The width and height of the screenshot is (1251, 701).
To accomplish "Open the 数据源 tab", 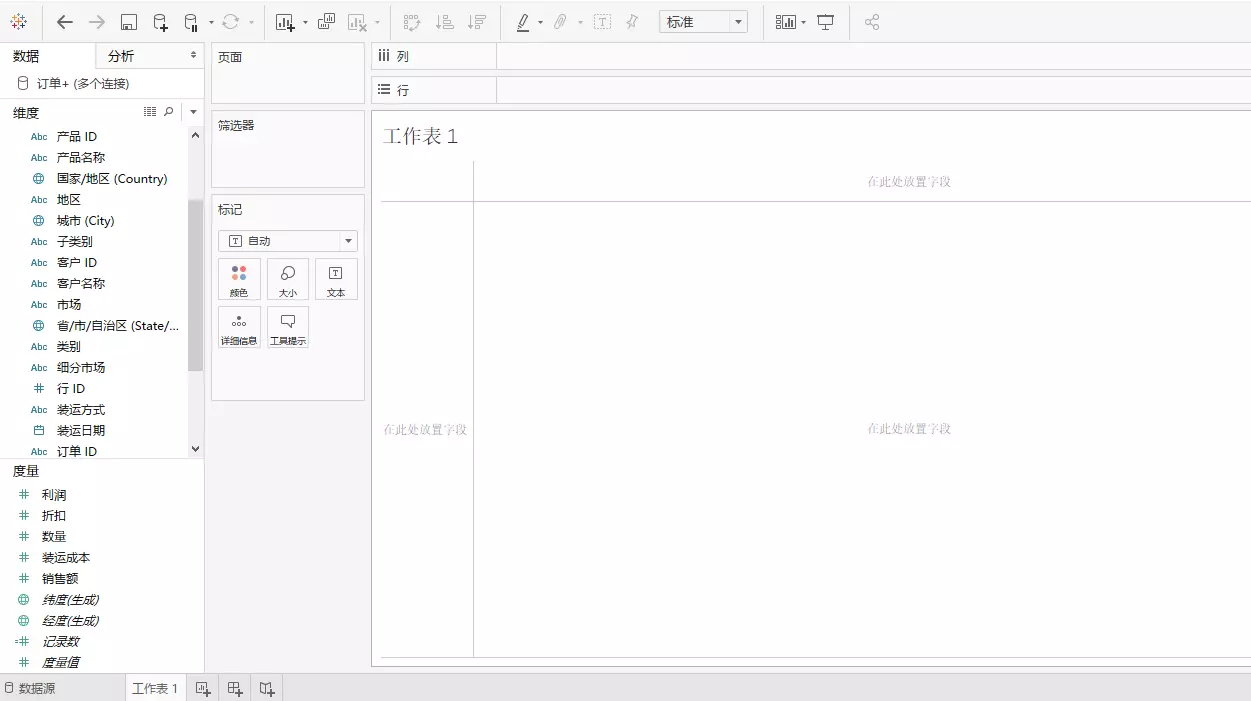I will [30, 688].
